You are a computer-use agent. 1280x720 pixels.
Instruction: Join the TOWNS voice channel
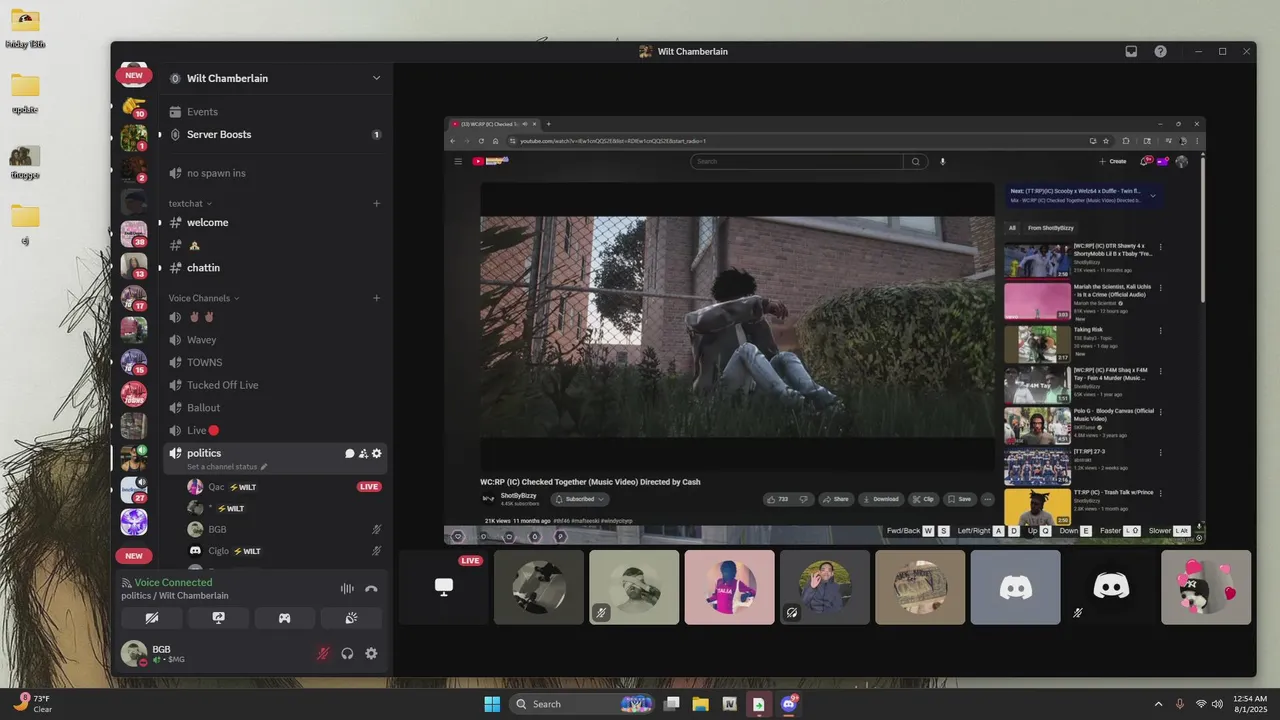pyautogui.click(x=276, y=362)
